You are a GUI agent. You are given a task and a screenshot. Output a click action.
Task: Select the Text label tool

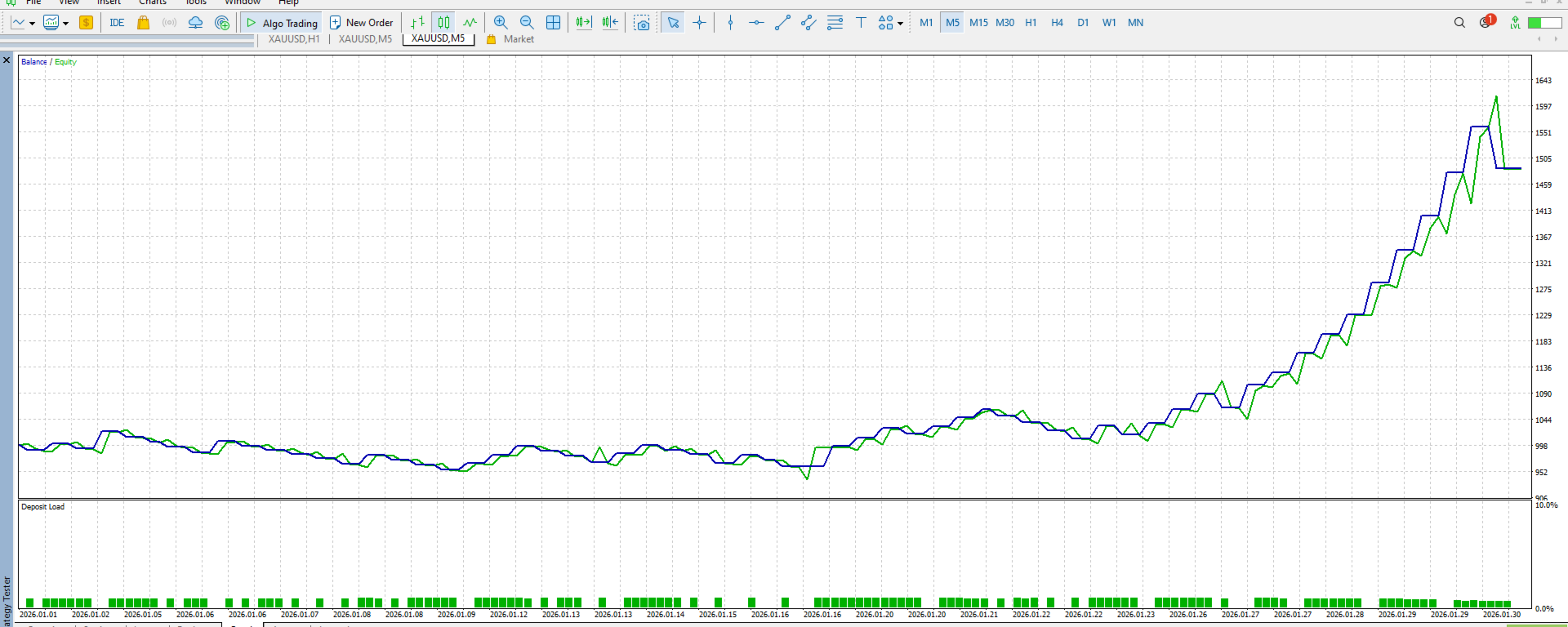[861, 23]
